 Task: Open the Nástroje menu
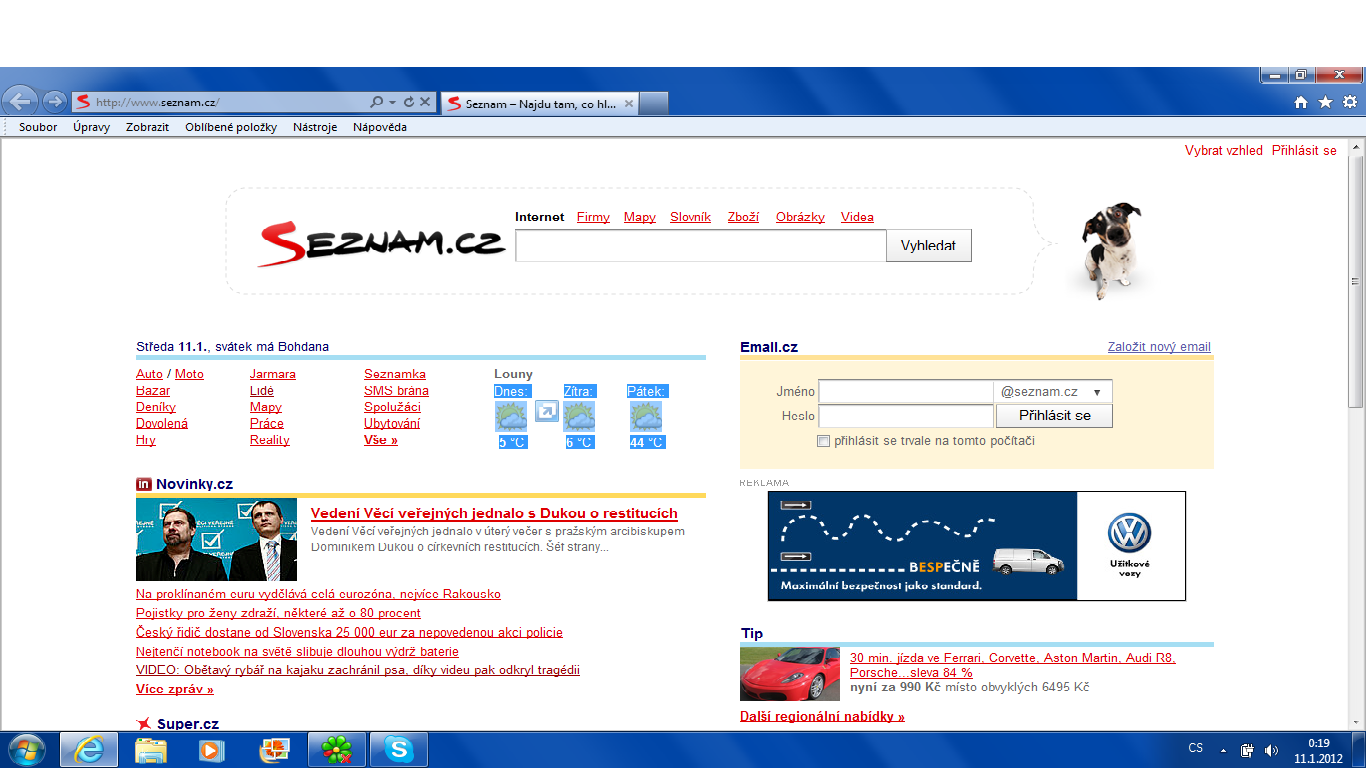point(315,127)
